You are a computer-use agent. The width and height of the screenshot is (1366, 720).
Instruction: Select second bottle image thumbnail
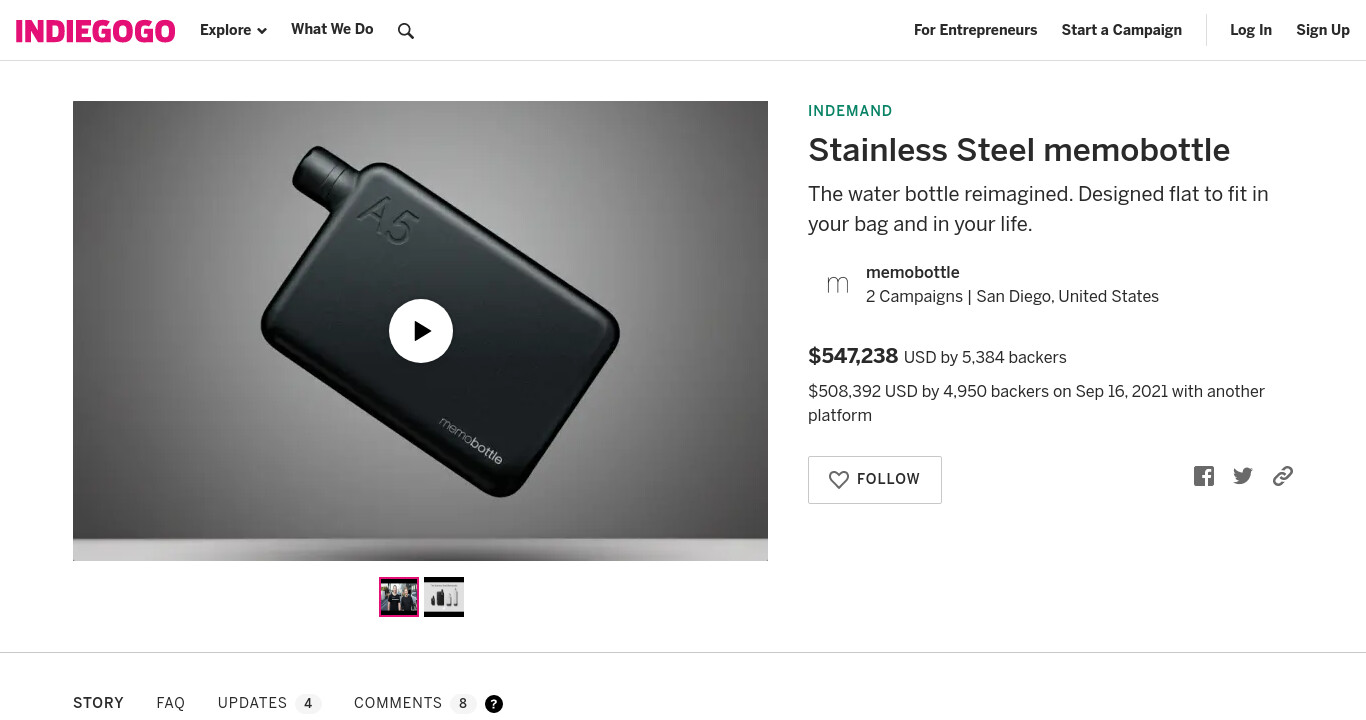coord(444,597)
